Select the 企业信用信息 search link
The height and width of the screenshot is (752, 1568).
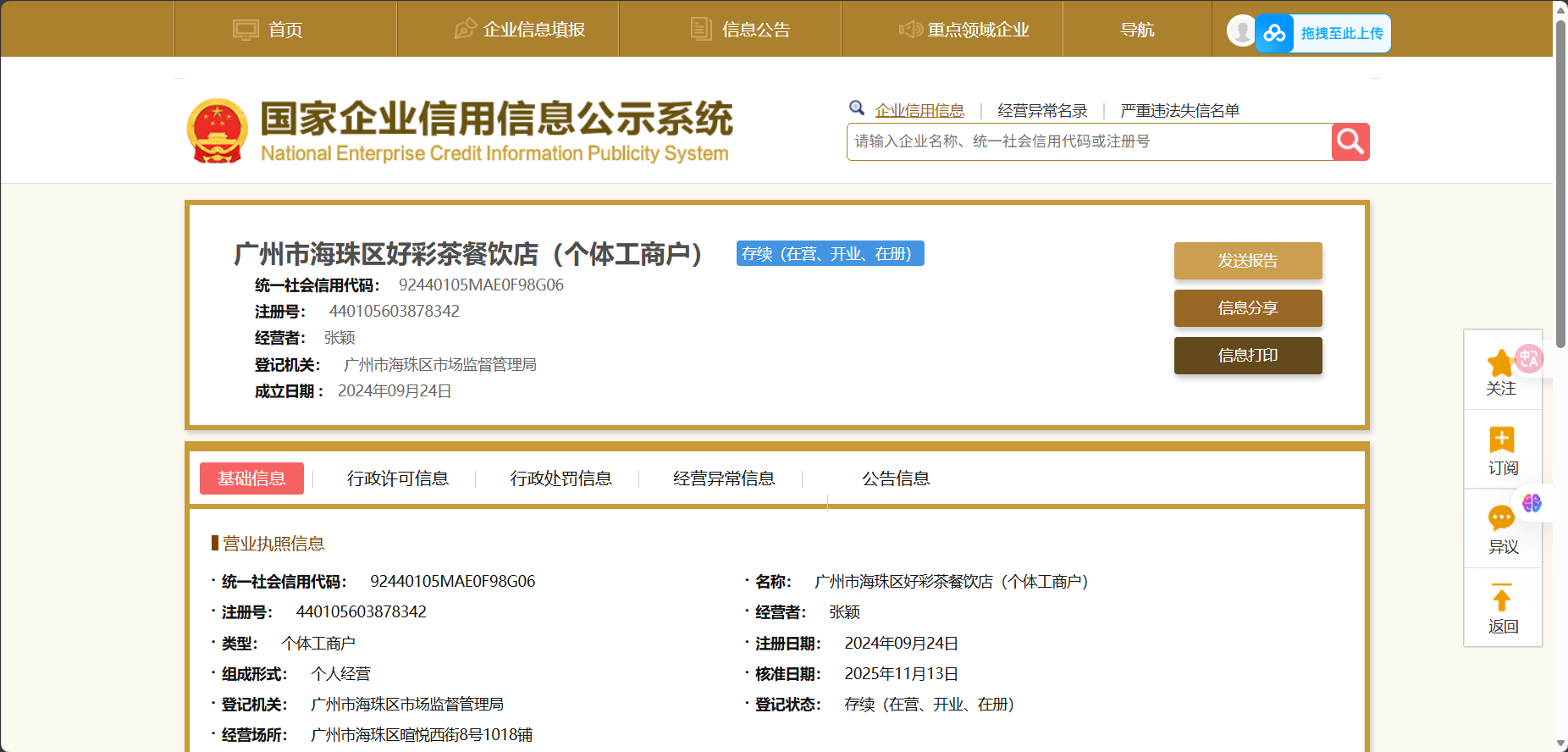[919, 110]
